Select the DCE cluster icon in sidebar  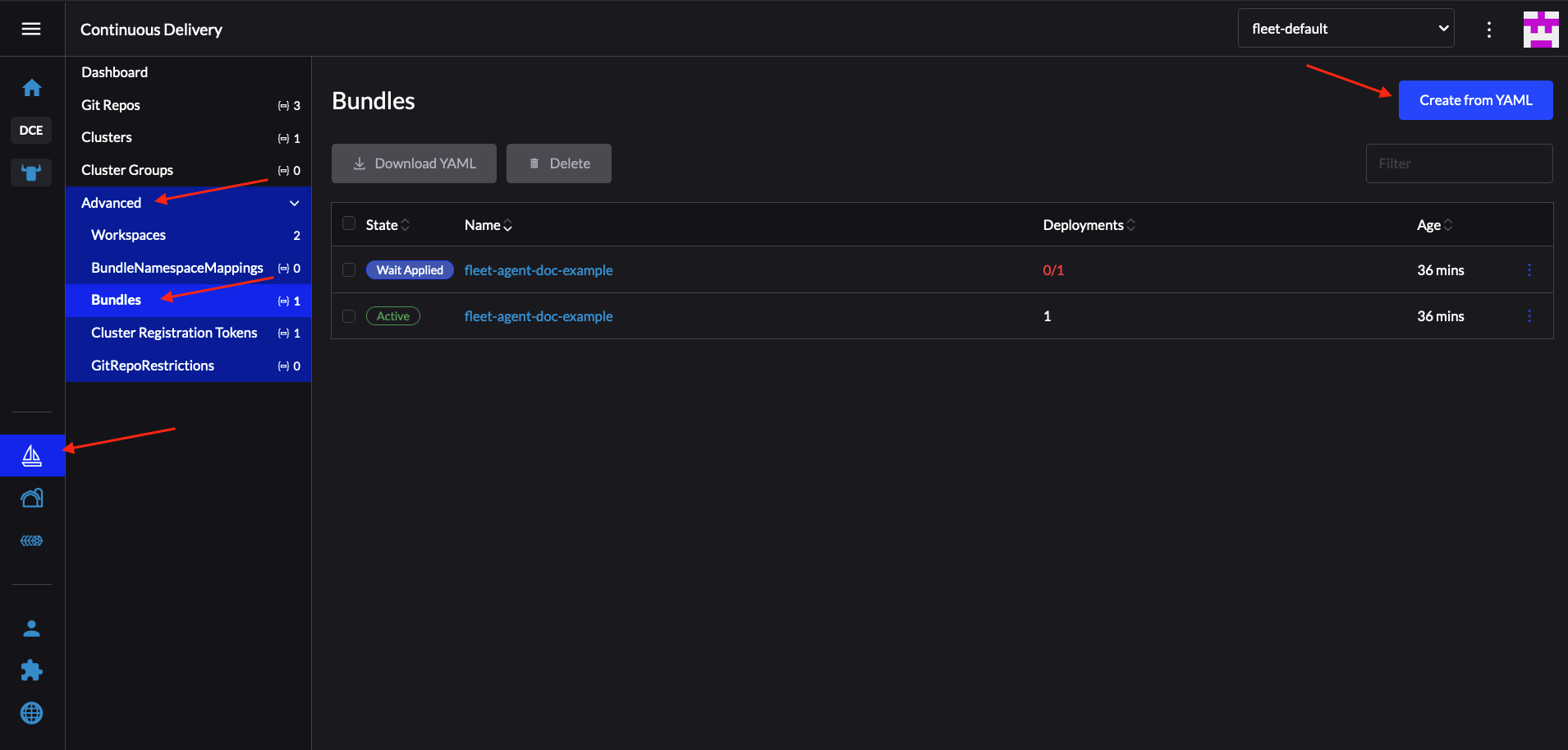(x=30, y=130)
